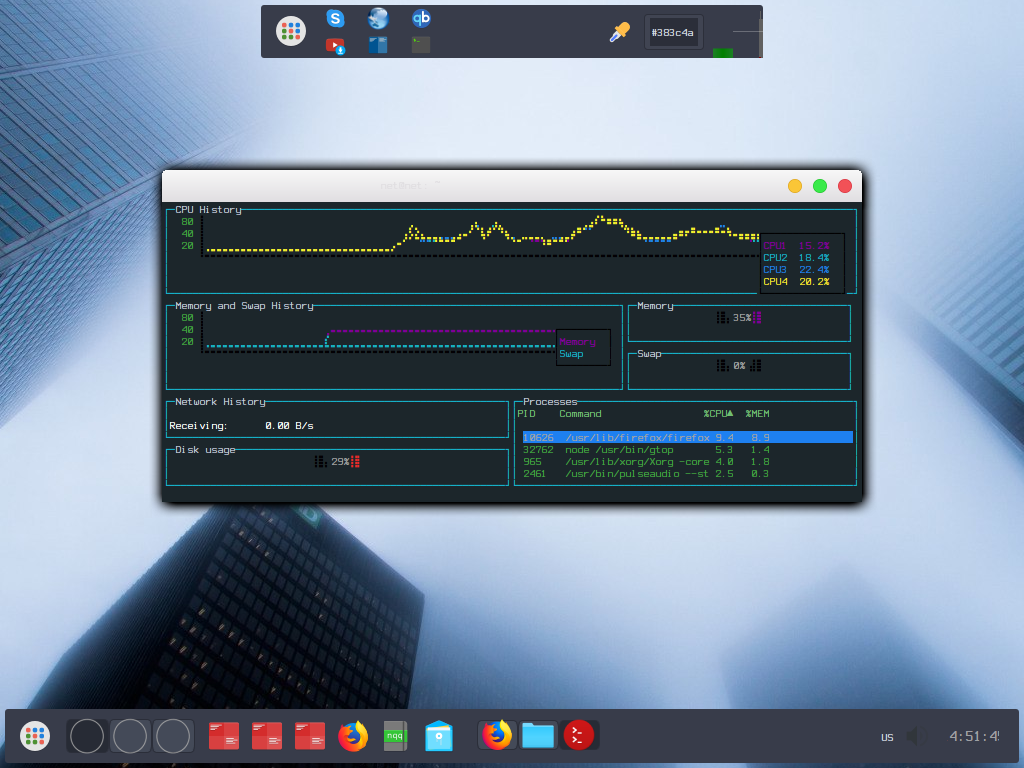The height and width of the screenshot is (768, 1024).
Task: Open the blue two-pane file manager launcher
Action: coord(378,44)
